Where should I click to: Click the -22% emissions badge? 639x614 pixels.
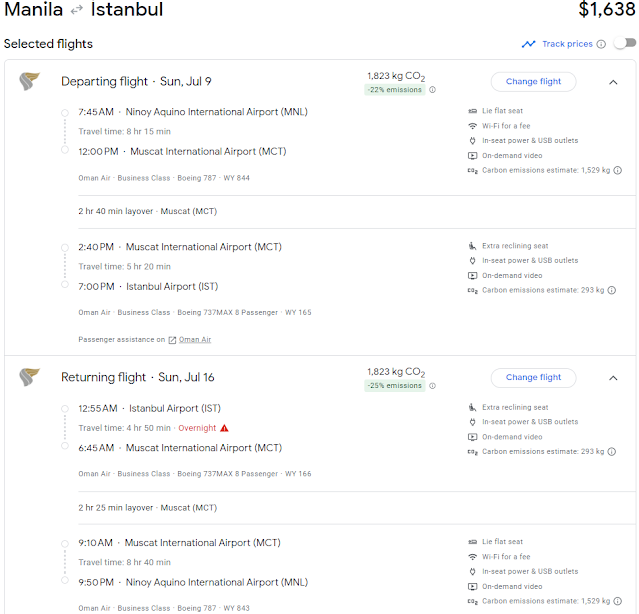click(x=395, y=90)
